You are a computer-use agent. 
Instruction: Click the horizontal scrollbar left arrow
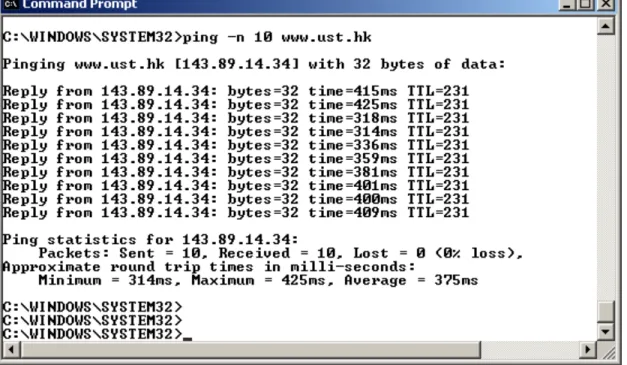(x=11, y=350)
